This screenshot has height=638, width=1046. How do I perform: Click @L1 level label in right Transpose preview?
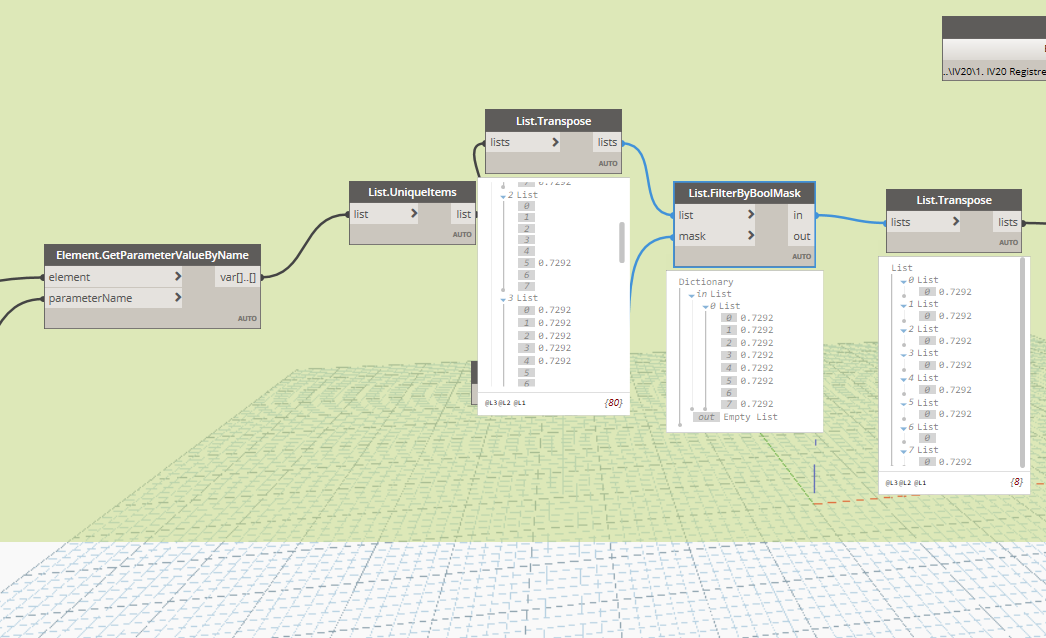pos(920,483)
